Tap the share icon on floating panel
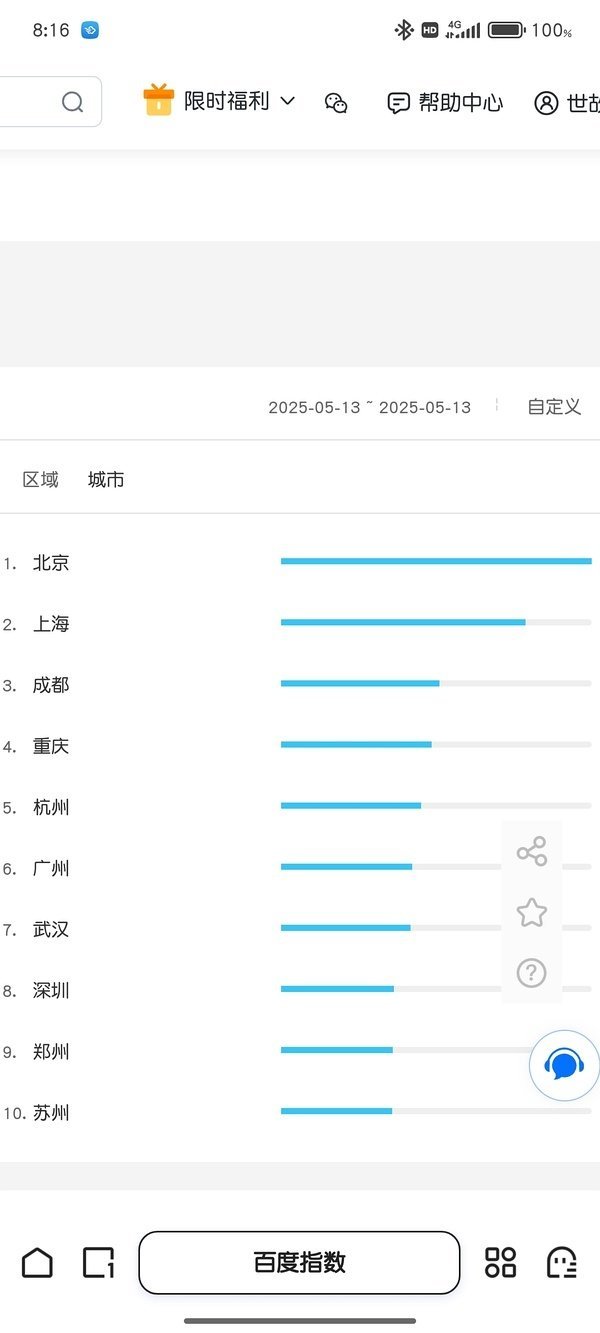600x1333 pixels. click(x=531, y=852)
